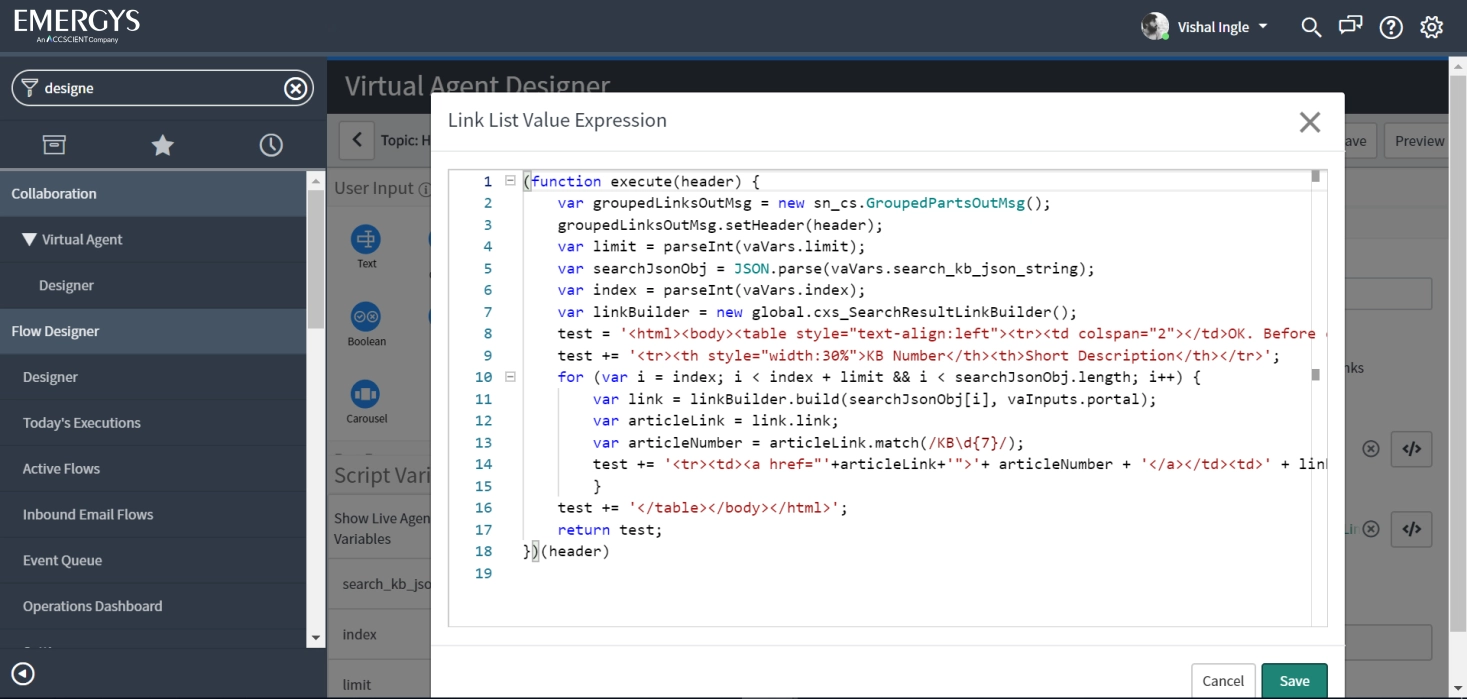Screen dimensions: 1467x699
Task: Click code line 17 return test
Action: click(x=610, y=530)
